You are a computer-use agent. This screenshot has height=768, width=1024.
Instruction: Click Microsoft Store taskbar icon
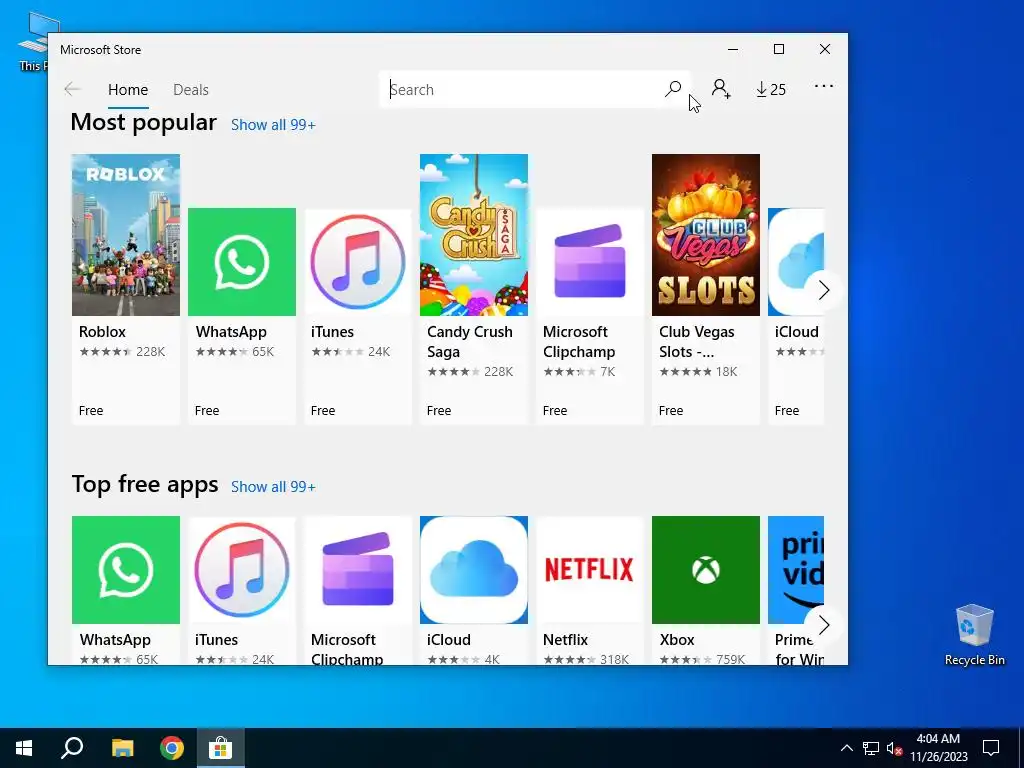(x=221, y=748)
